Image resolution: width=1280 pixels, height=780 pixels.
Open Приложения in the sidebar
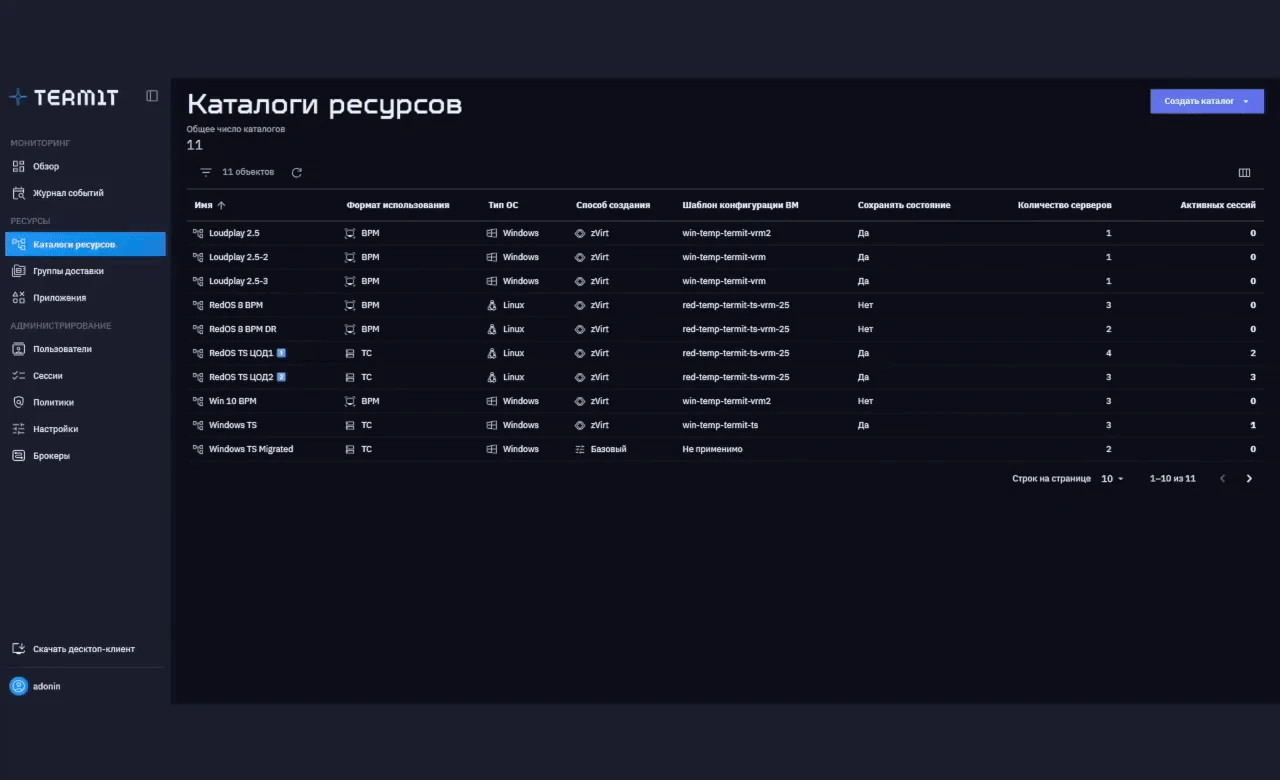(x=85, y=297)
